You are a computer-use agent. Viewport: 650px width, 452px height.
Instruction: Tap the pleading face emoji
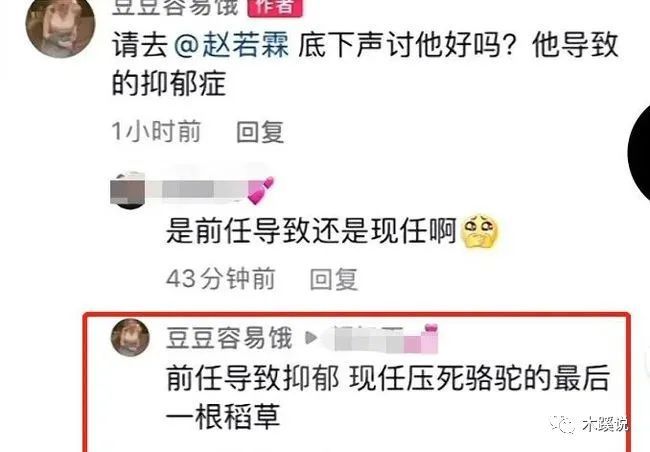tap(480, 231)
